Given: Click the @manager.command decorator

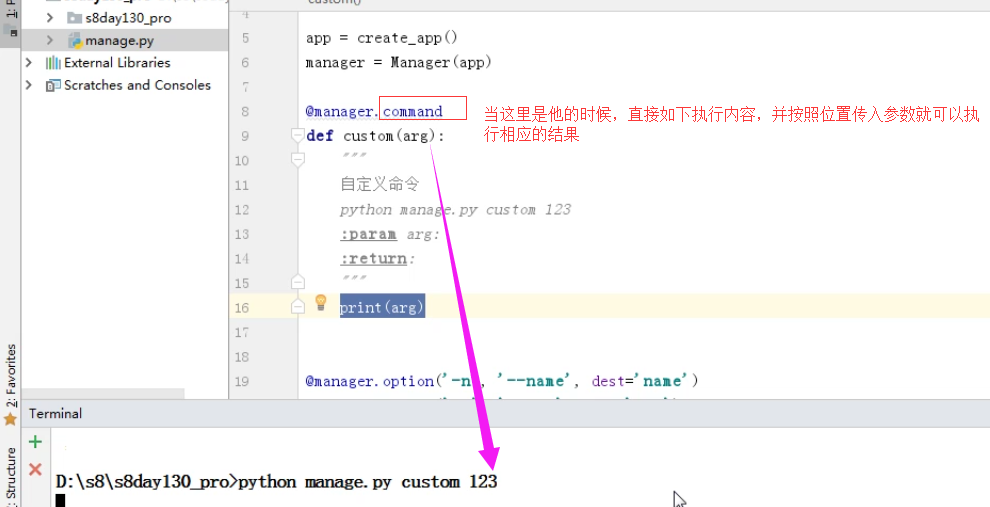Looking at the screenshot, I should tap(374, 112).
